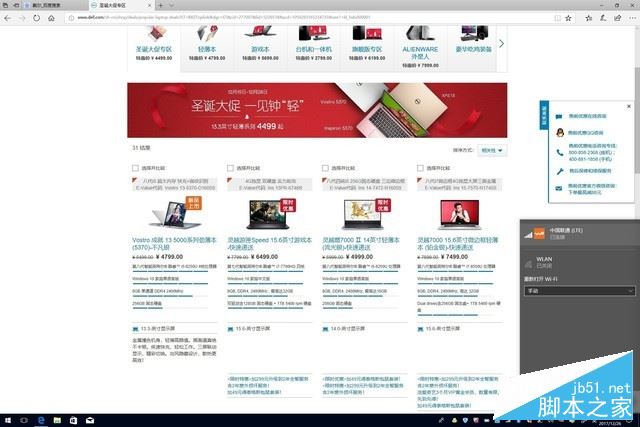Screen dimensions: 640x427
Task: Click the blue contact-us side tab
Action: (544, 115)
